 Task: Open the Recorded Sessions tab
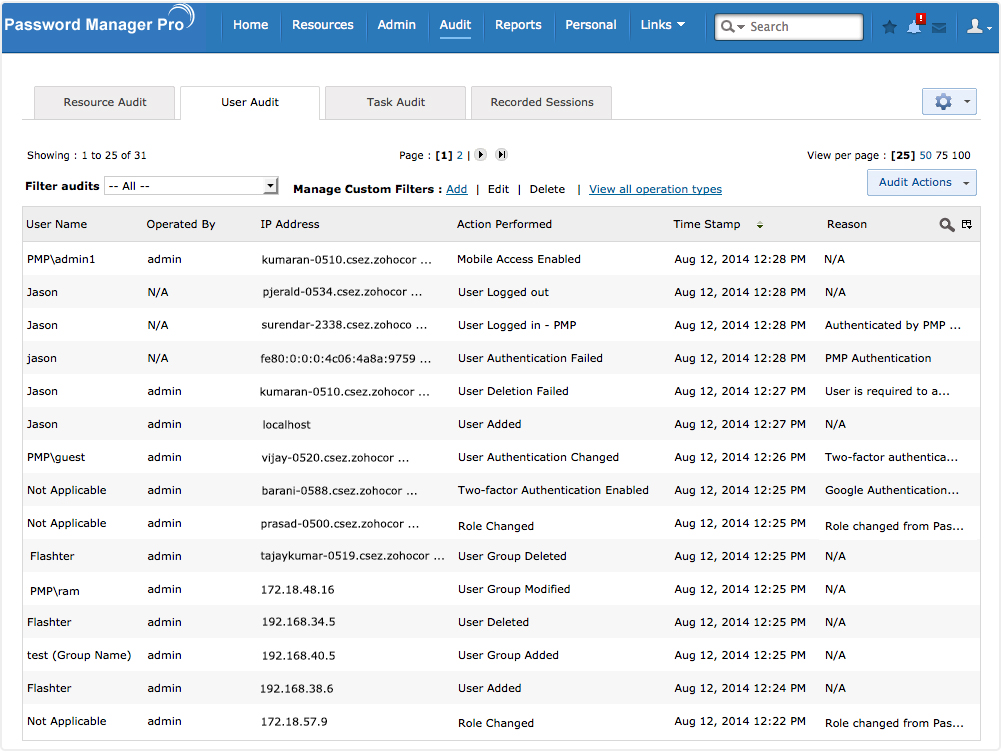click(x=542, y=102)
